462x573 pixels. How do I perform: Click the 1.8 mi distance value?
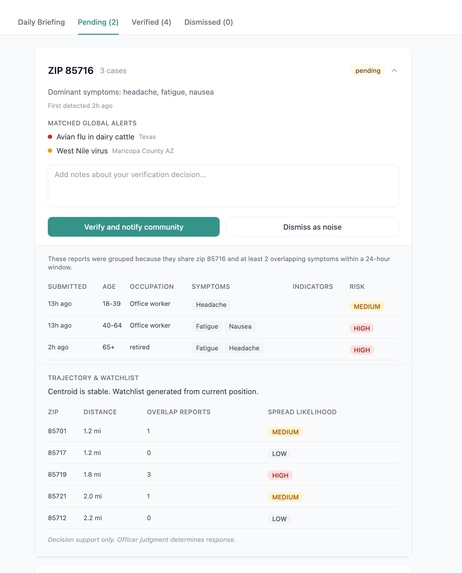[92, 475]
